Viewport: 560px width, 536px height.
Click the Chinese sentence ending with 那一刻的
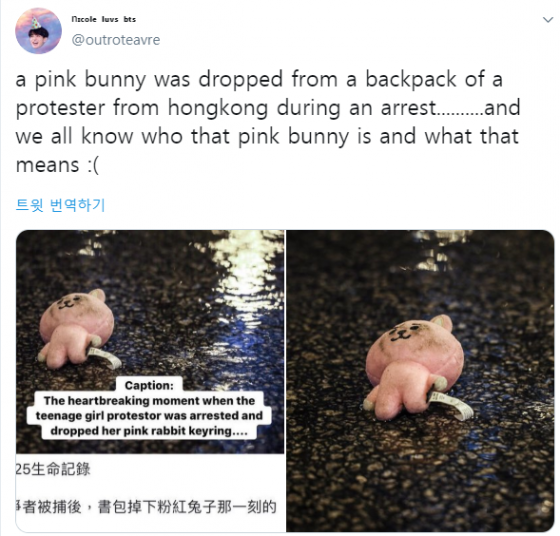[x=146, y=506]
